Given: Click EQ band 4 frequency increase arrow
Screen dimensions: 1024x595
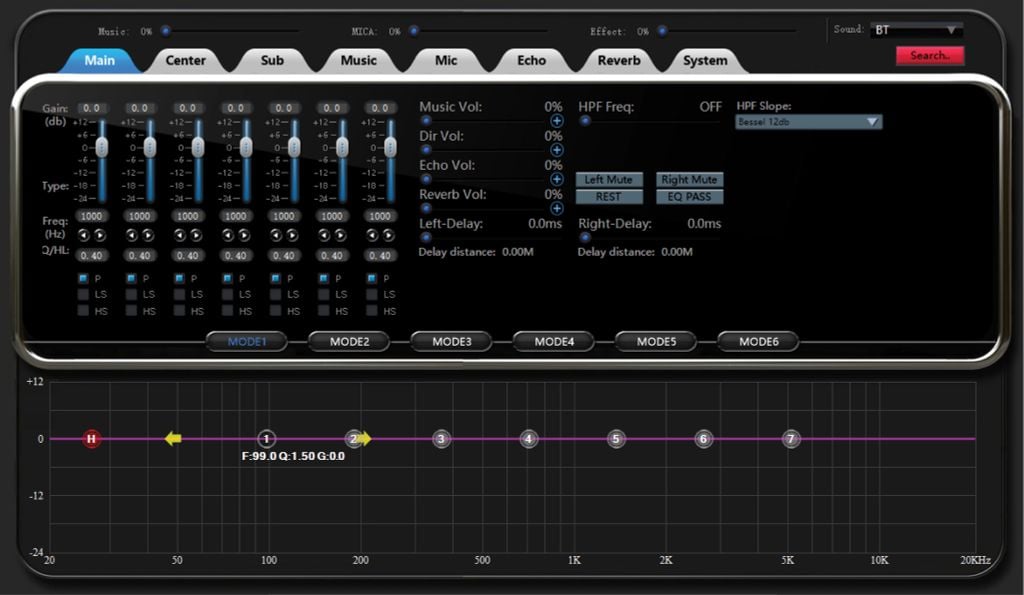Looking at the screenshot, I should pos(244,235).
